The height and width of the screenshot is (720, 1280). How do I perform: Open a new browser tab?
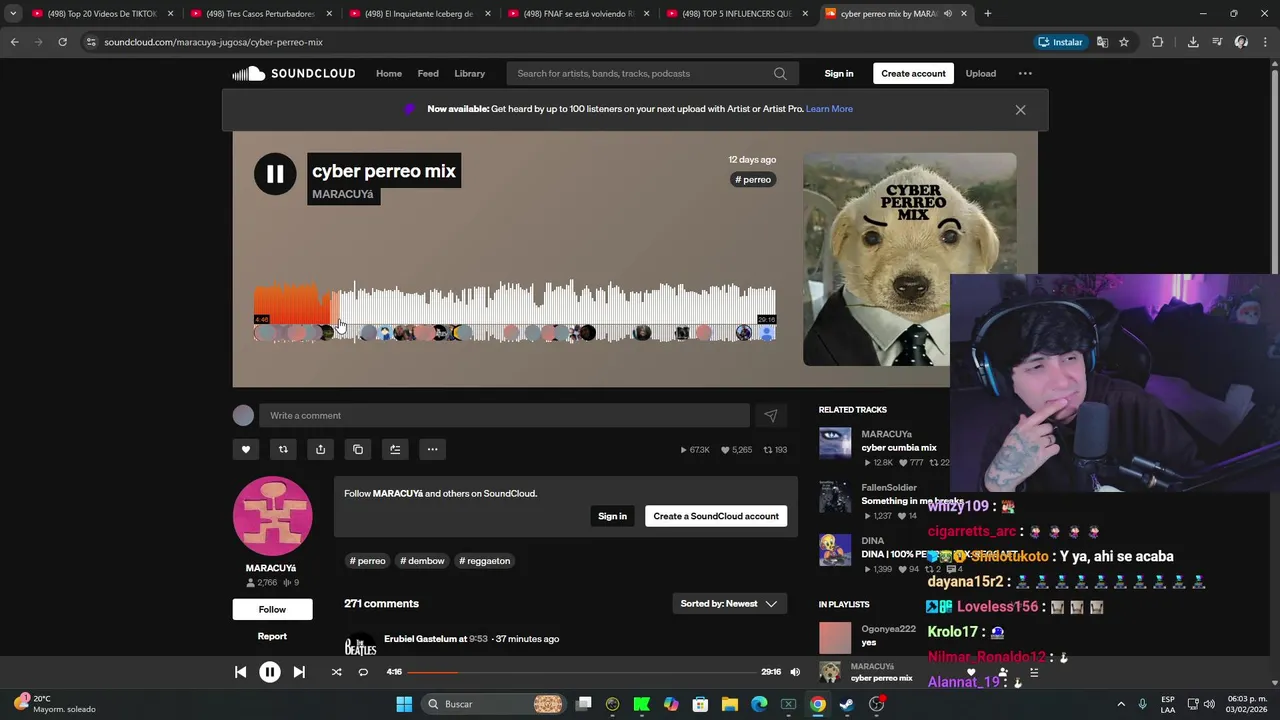988,14
